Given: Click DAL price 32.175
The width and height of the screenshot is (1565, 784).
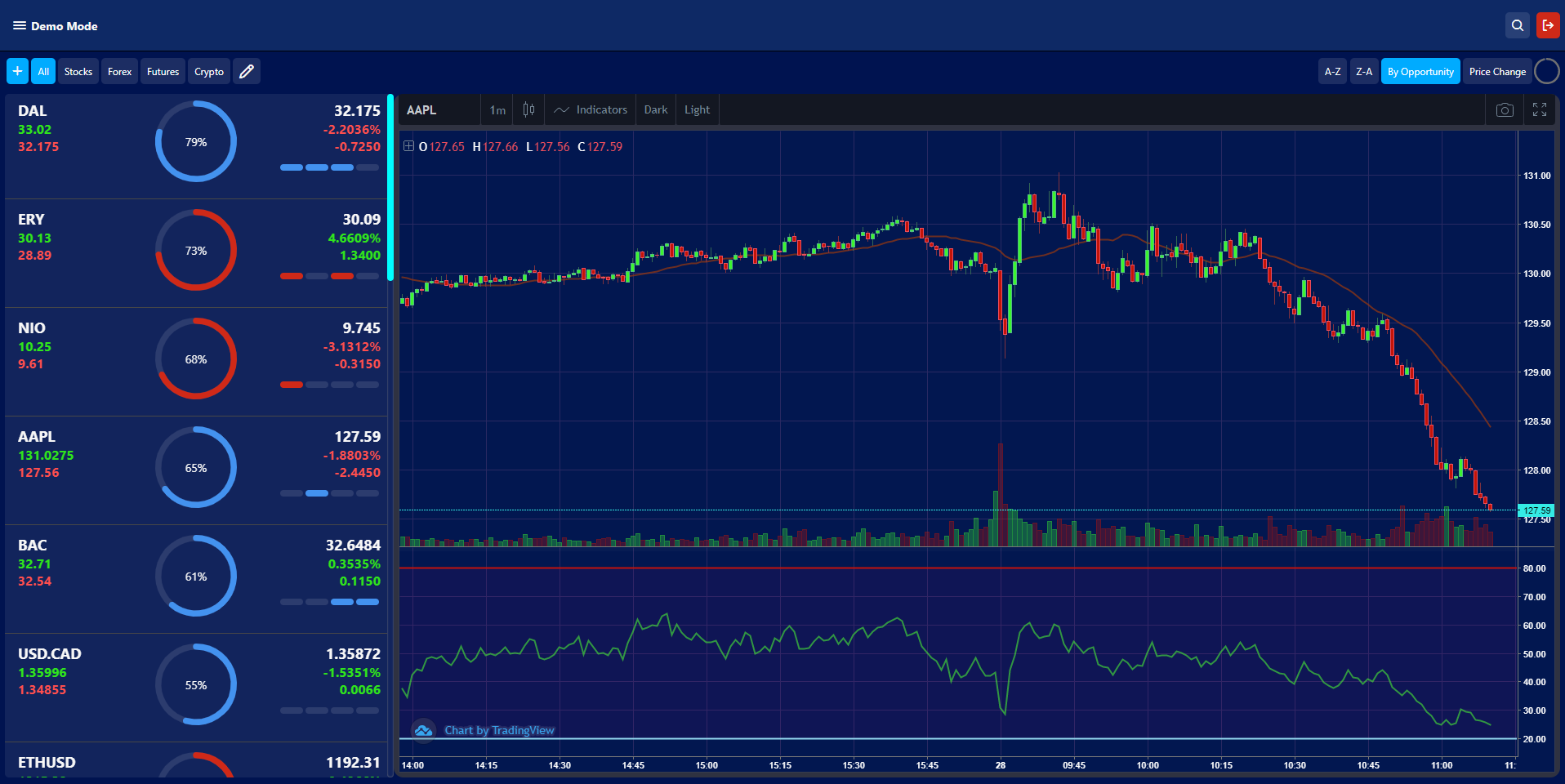Looking at the screenshot, I should 357,111.
